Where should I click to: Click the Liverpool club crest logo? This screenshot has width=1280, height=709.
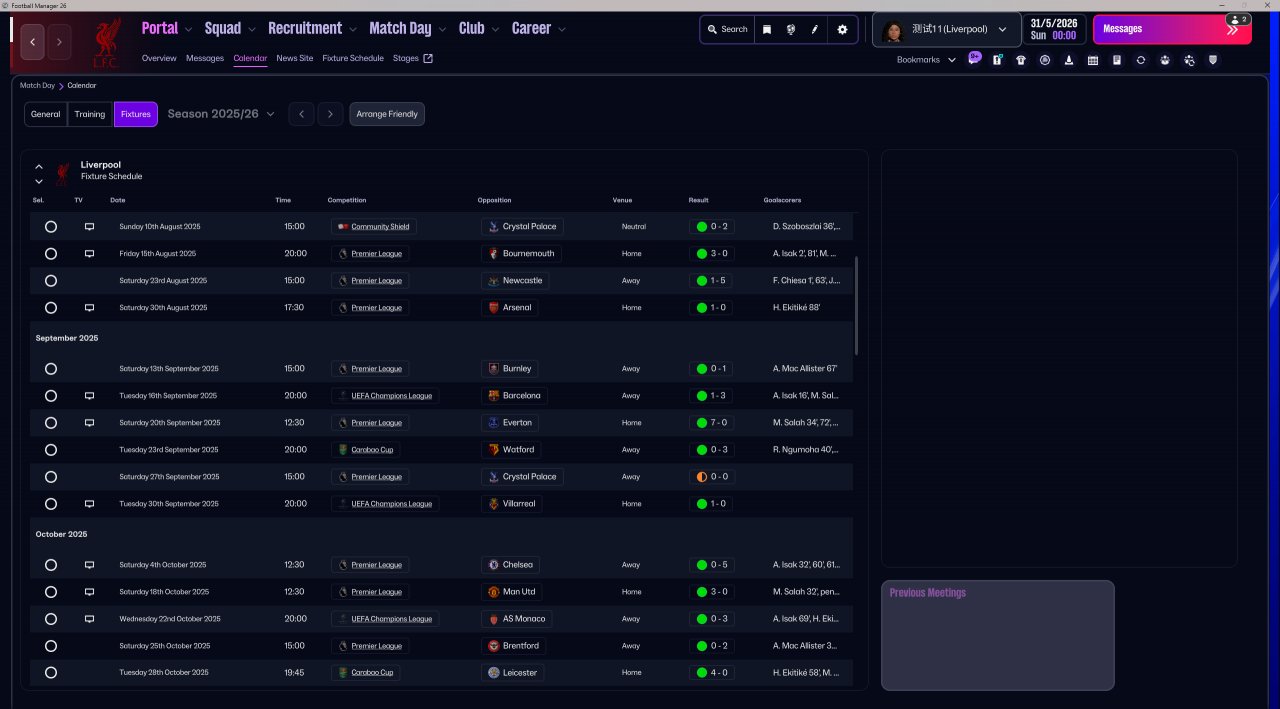point(106,44)
